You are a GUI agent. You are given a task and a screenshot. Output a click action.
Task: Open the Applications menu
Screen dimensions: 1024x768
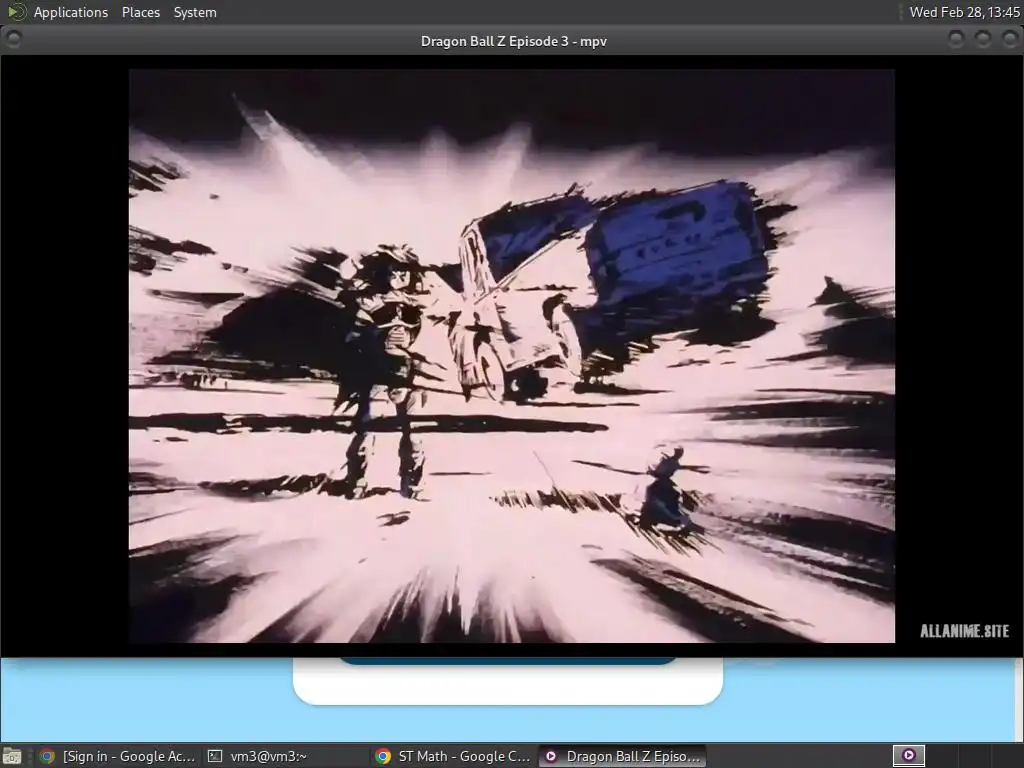click(x=71, y=12)
